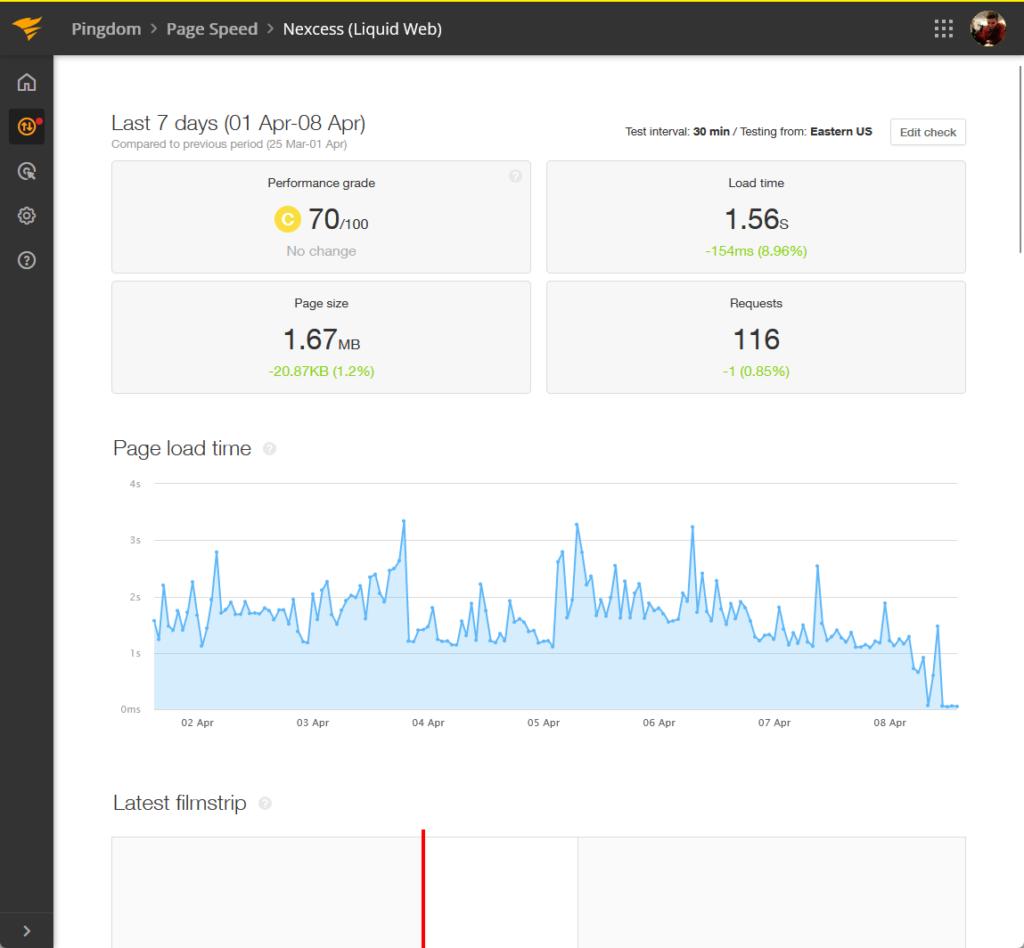Click the yellow C grade badge
1024x948 pixels.
coord(287,219)
